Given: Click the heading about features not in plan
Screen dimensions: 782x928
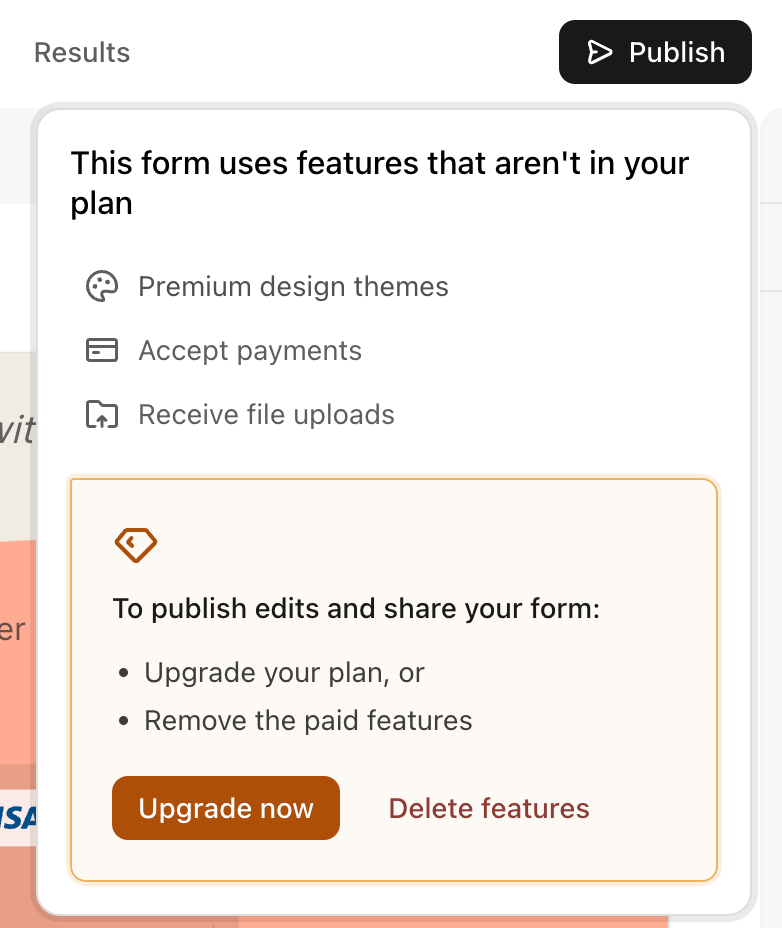Looking at the screenshot, I should point(380,183).
